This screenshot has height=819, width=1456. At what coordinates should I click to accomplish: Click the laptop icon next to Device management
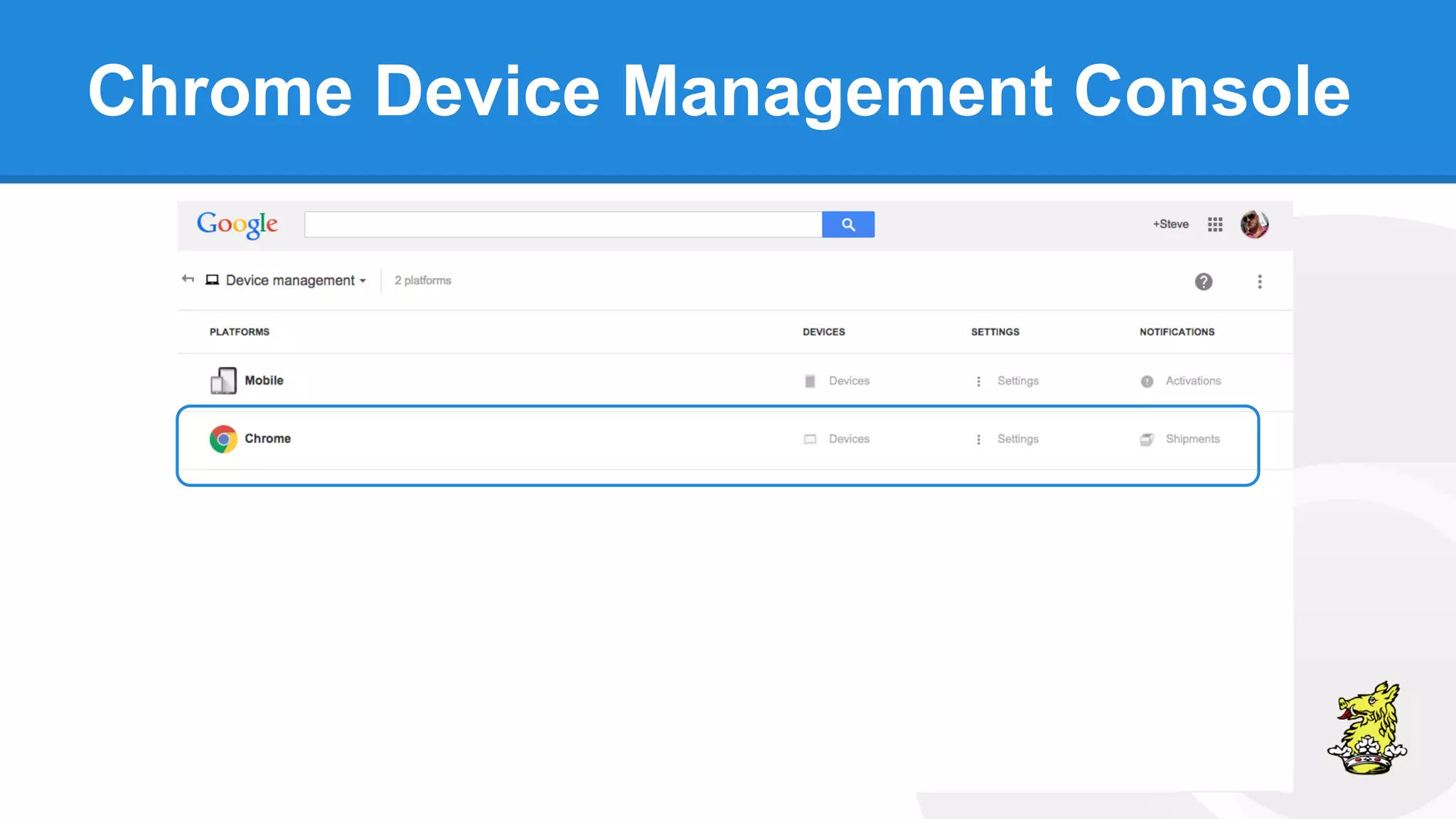212,279
